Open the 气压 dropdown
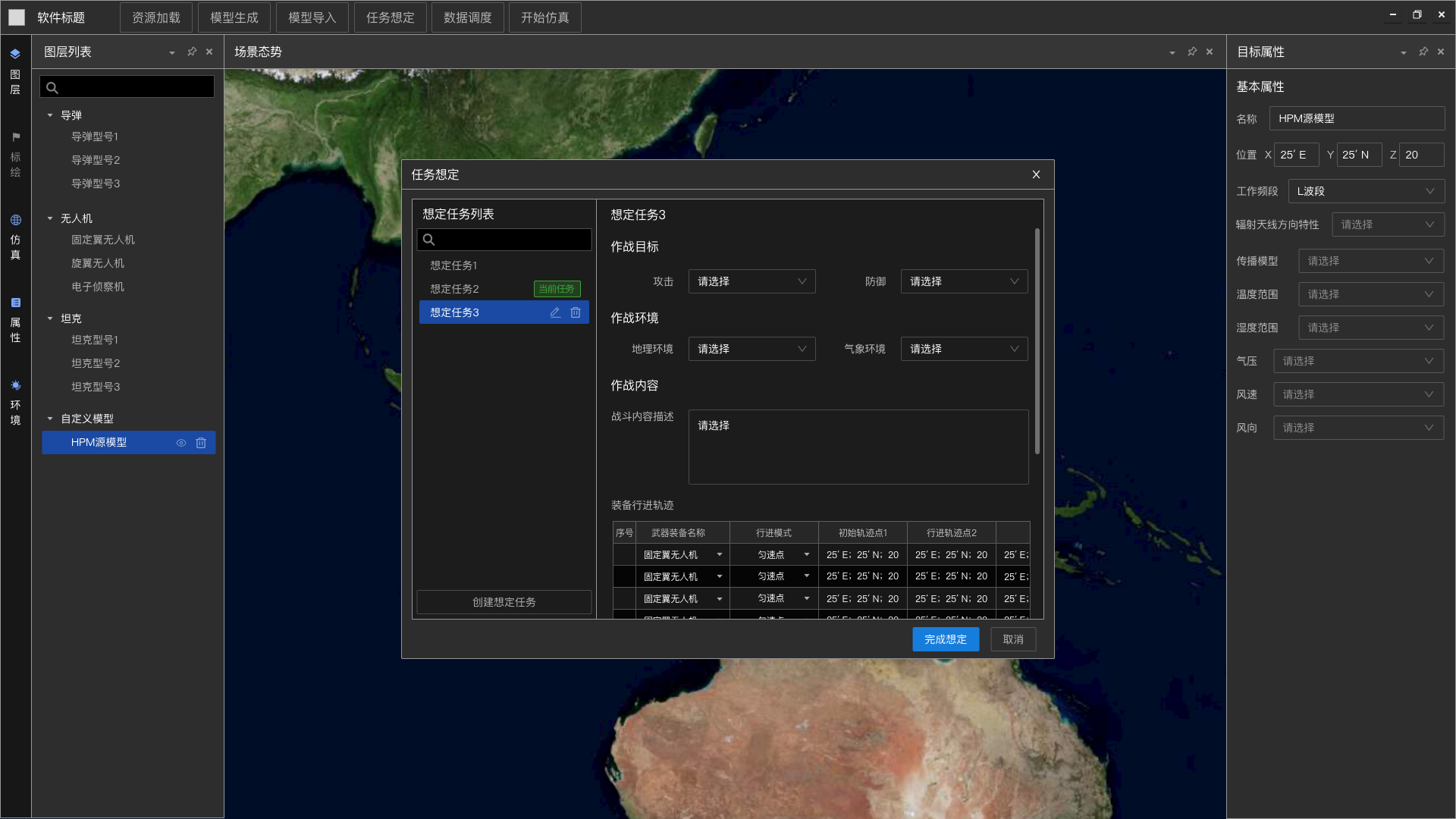The height and width of the screenshot is (819, 1456). [1358, 361]
